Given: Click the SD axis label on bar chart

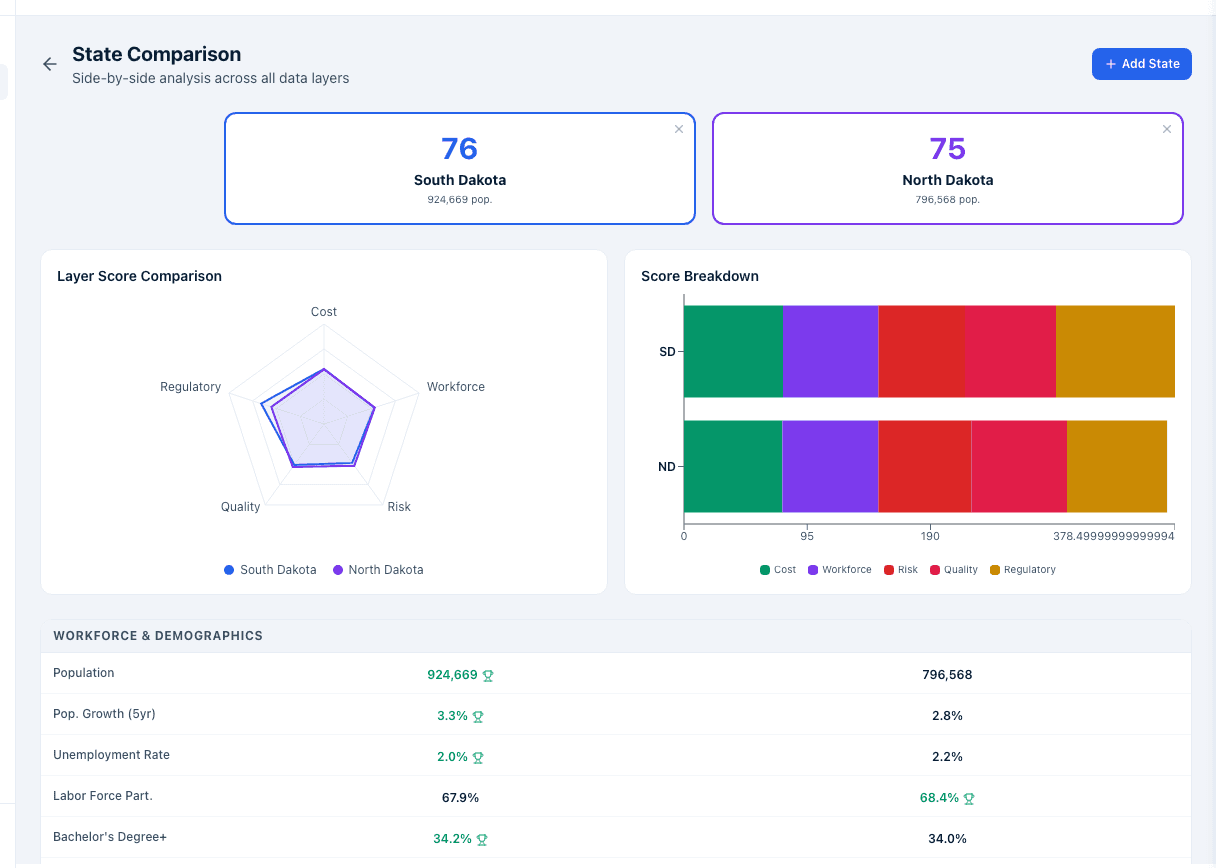Looking at the screenshot, I should tap(667, 352).
